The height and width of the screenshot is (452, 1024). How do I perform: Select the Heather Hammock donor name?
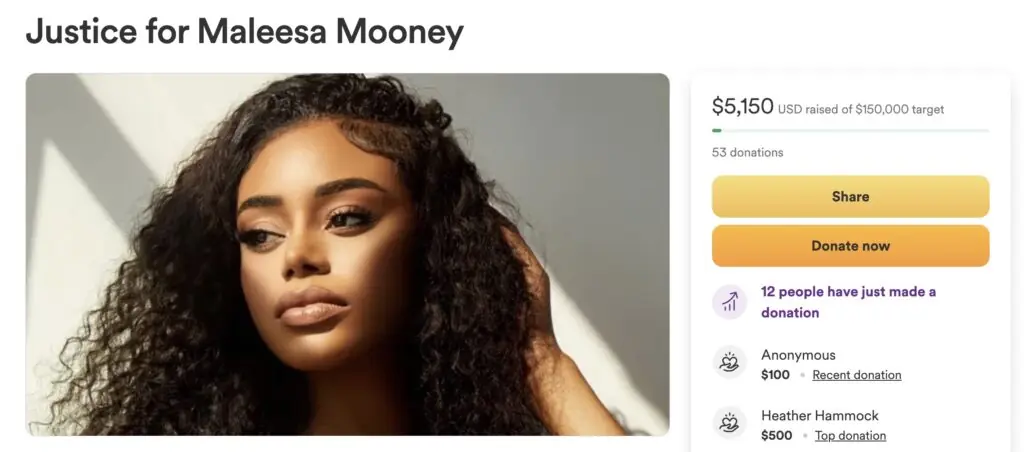tap(819, 415)
